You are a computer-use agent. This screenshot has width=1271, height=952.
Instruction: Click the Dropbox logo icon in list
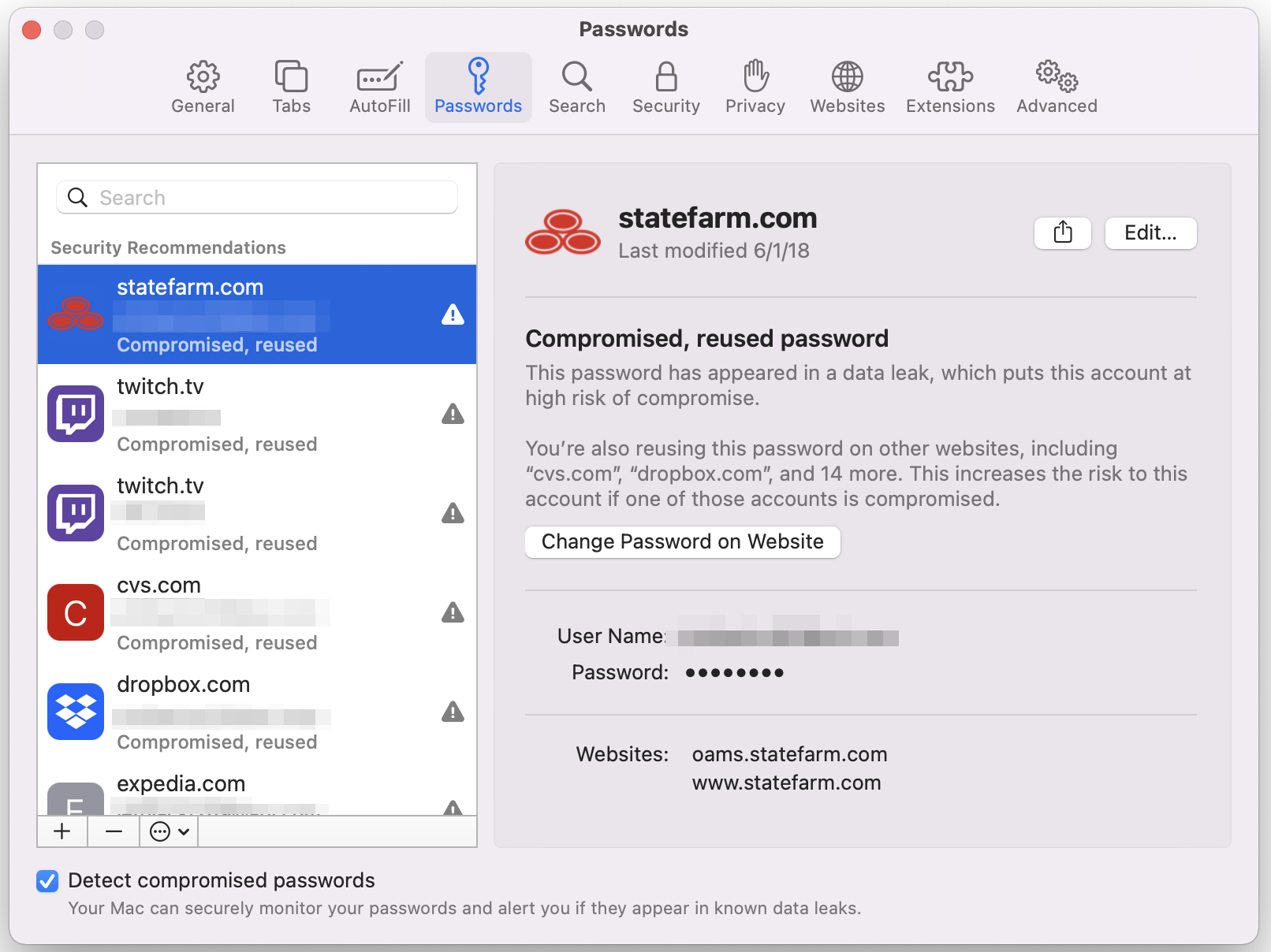tap(76, 712)
